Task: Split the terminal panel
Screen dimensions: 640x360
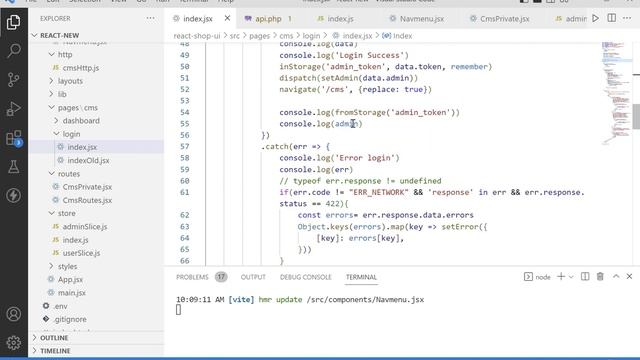Action: coord(585,277)
